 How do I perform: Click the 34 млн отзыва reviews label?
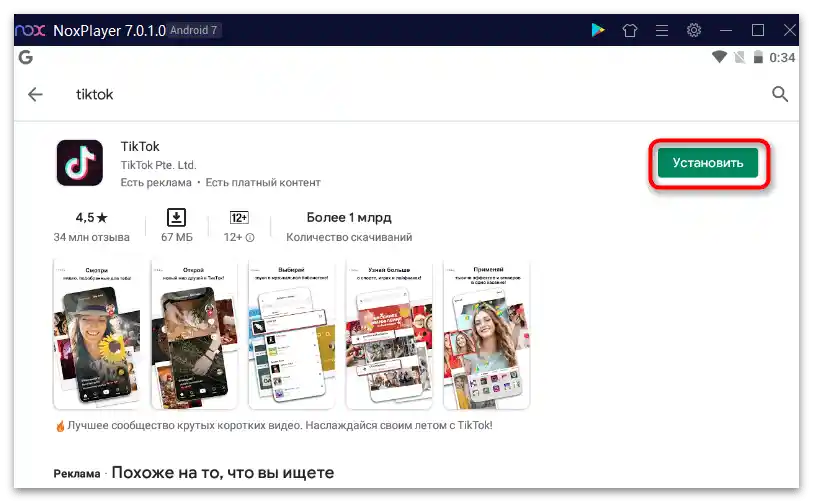pyautogui.click(x=91, y=237)
